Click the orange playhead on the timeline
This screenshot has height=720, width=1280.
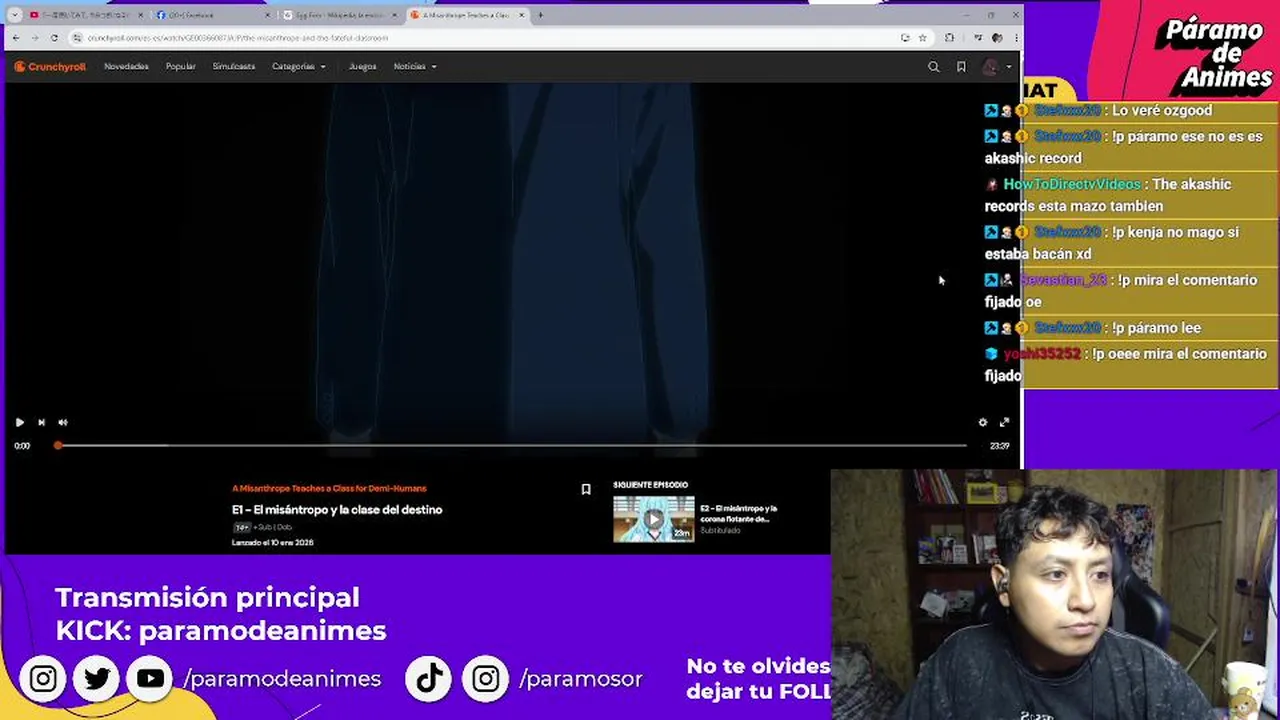58,445
